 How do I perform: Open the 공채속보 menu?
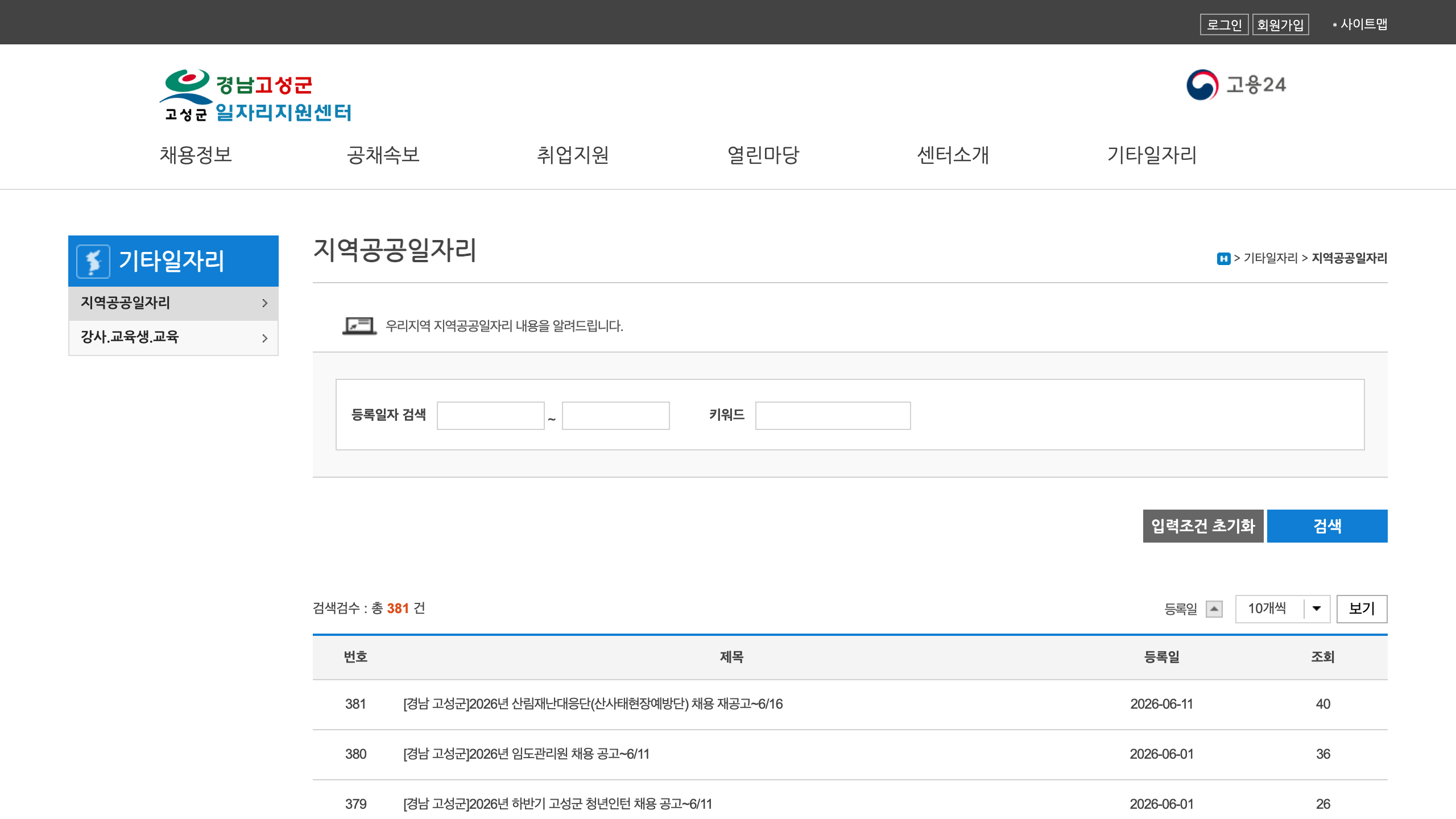[383, 155]
